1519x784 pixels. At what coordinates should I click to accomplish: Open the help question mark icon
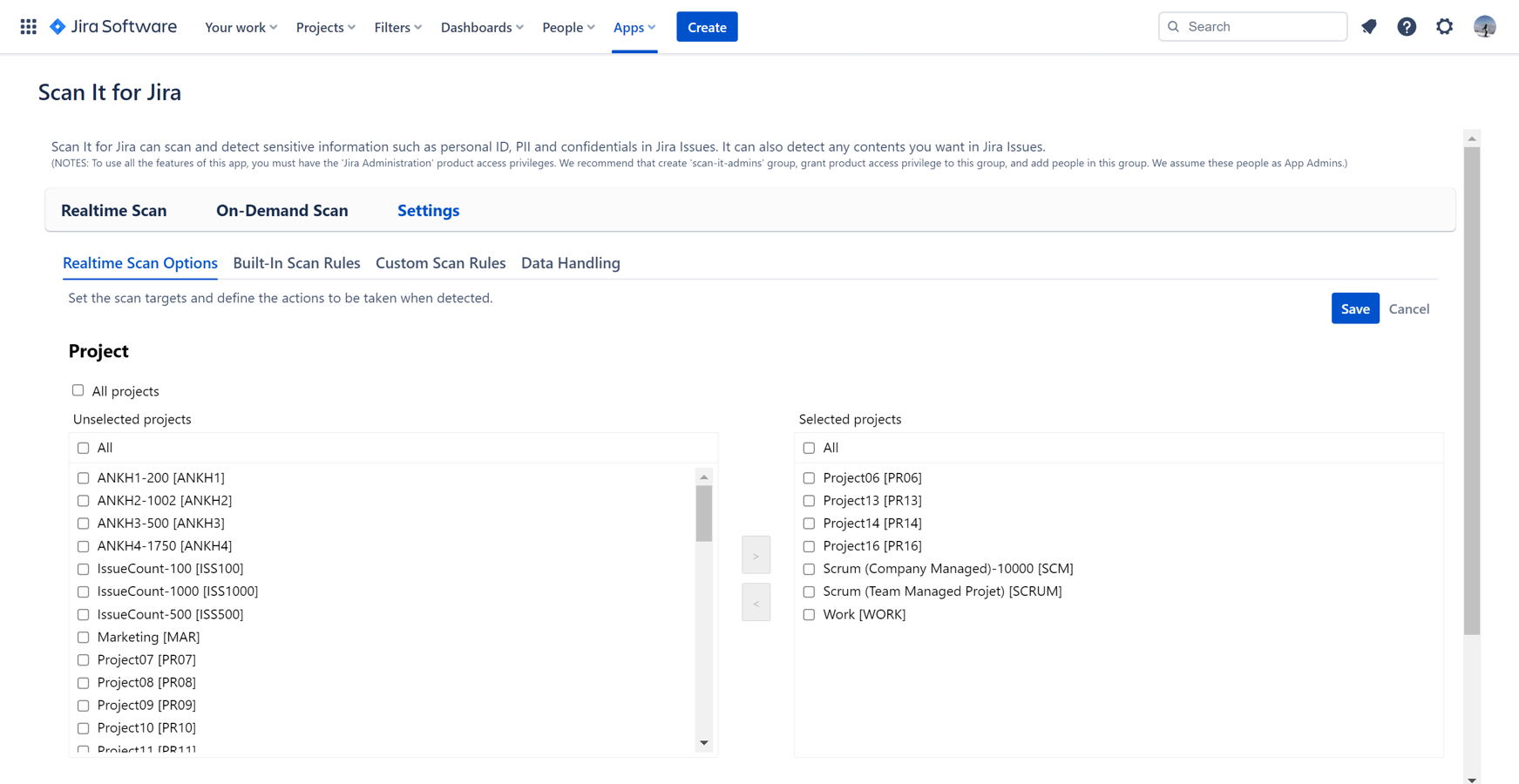[1407, 27]
